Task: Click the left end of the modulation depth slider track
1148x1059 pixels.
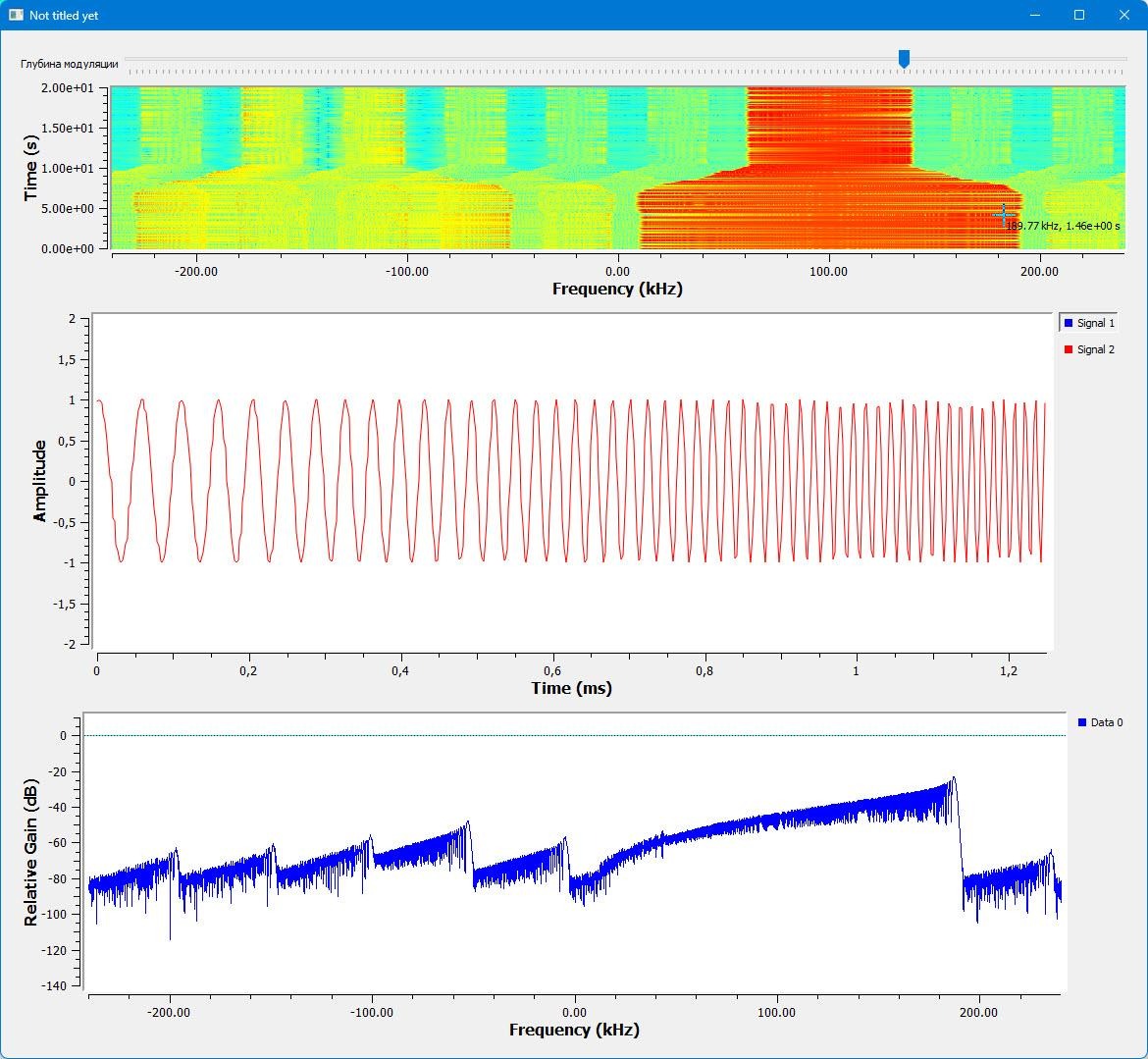Action: (130, 61)
